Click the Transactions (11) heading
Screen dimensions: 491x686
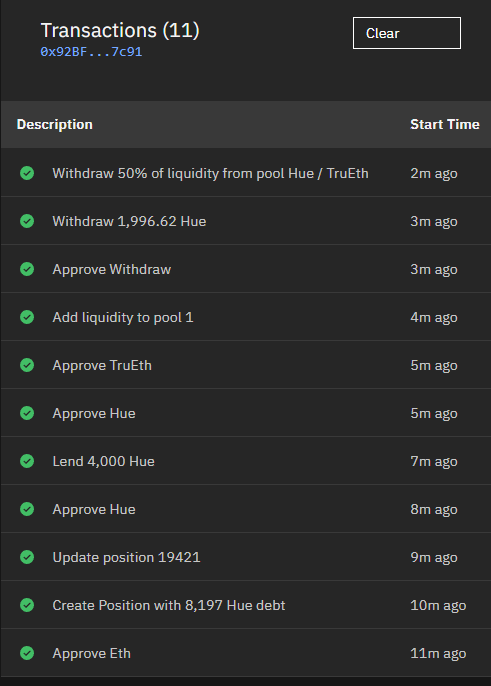120,31
